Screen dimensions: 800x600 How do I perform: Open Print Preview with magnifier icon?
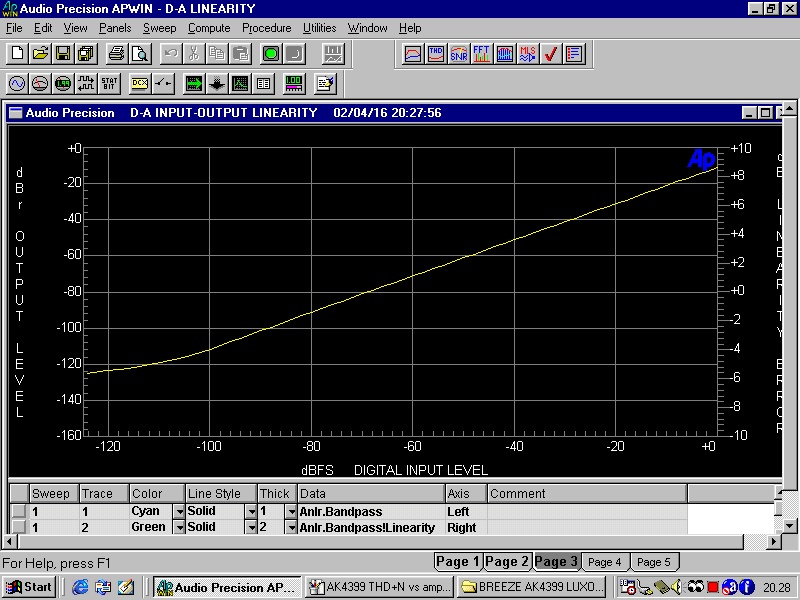[140, 54]
